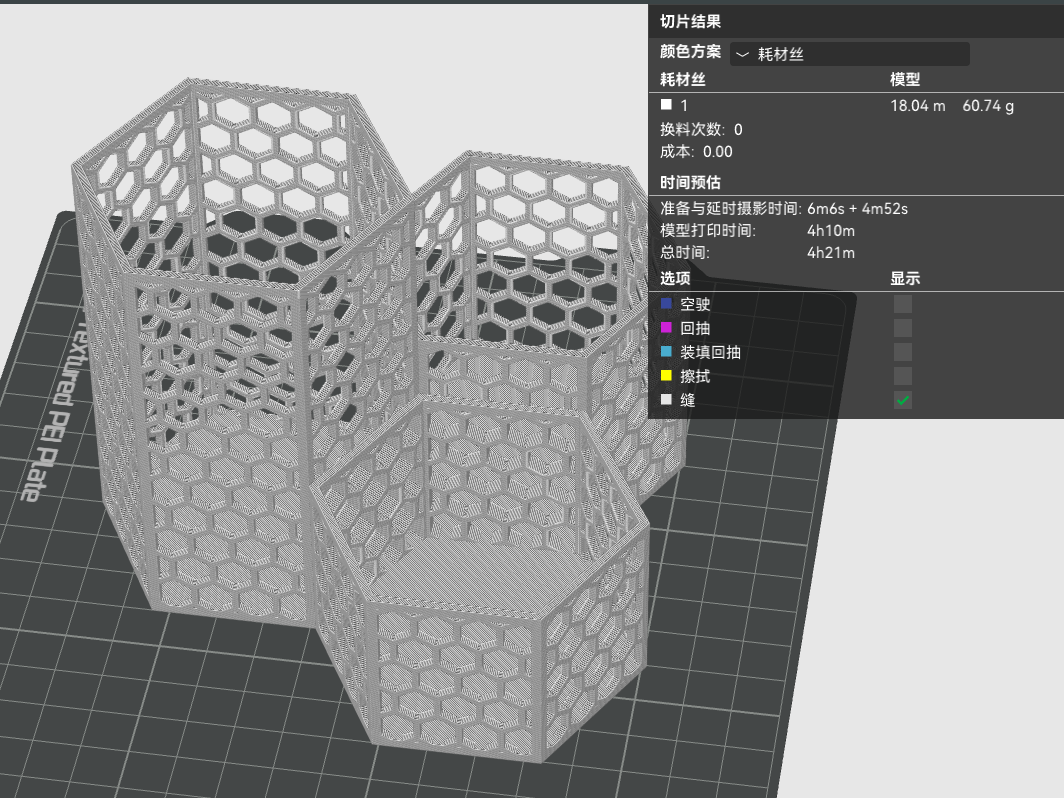The width and height of the screenshot is (1064, 798).
Task: Click the yellow 擦拭 legend swatch
Action: (x=666, y=375)
